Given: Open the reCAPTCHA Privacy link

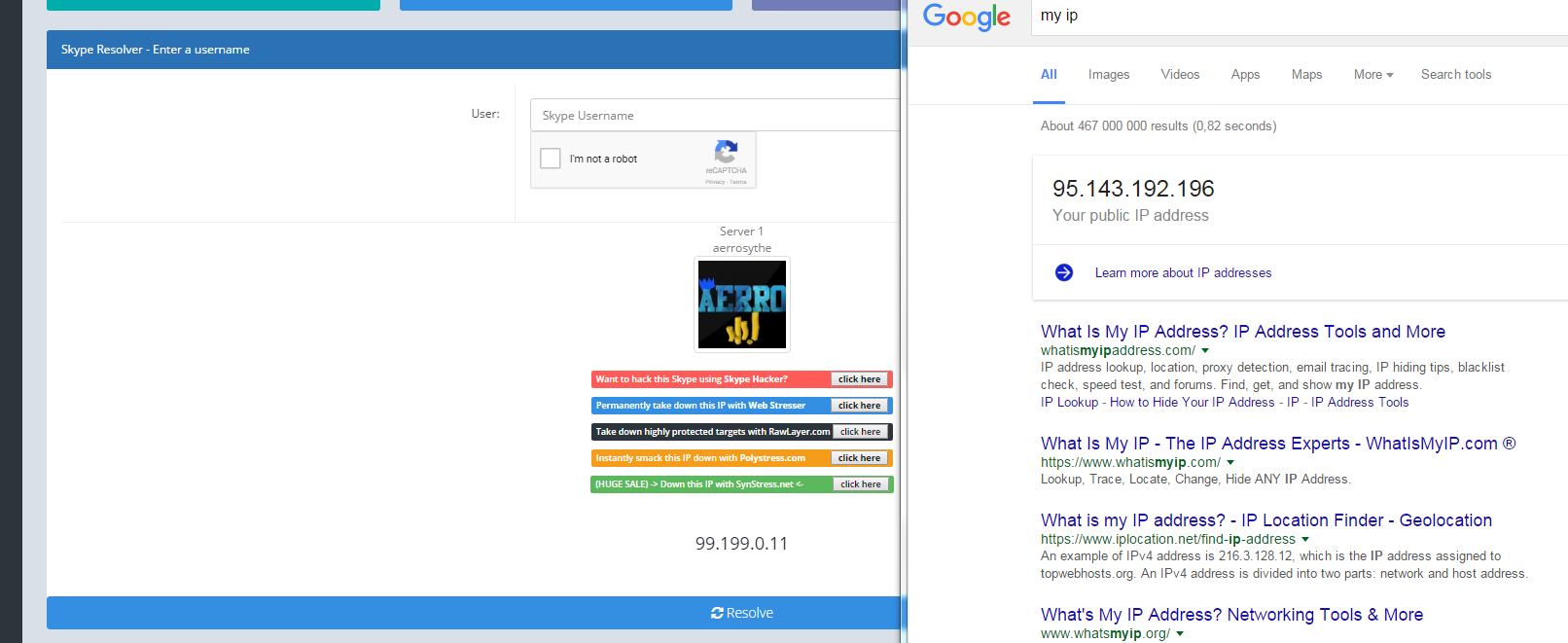Looking at the screenshot, I should coord(715,182).
